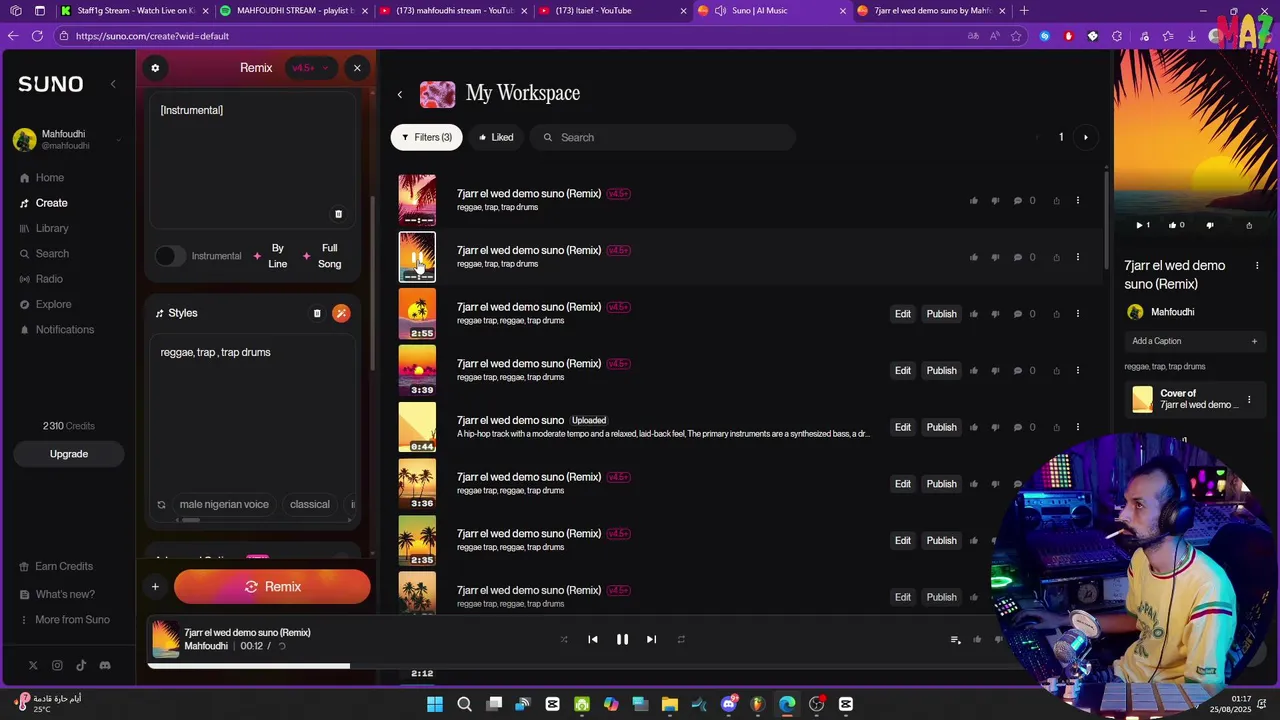Open the Filters (3) dropdown
The width and height of the screenshot is (1280, 720).
click(x=427, y=137)
